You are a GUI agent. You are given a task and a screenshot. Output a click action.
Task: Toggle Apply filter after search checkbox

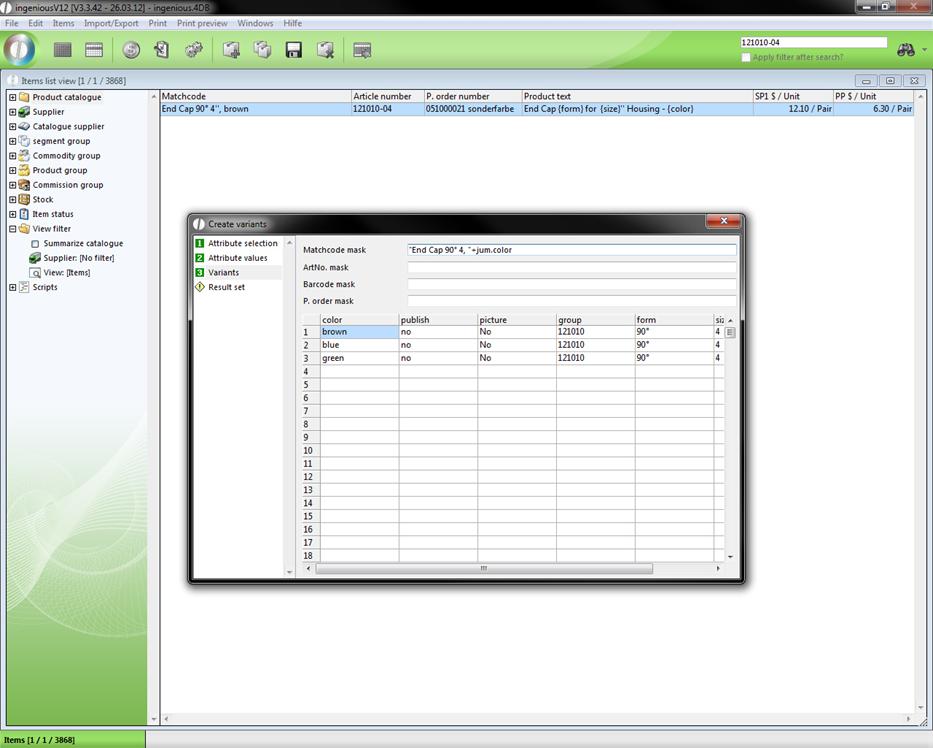746,58
